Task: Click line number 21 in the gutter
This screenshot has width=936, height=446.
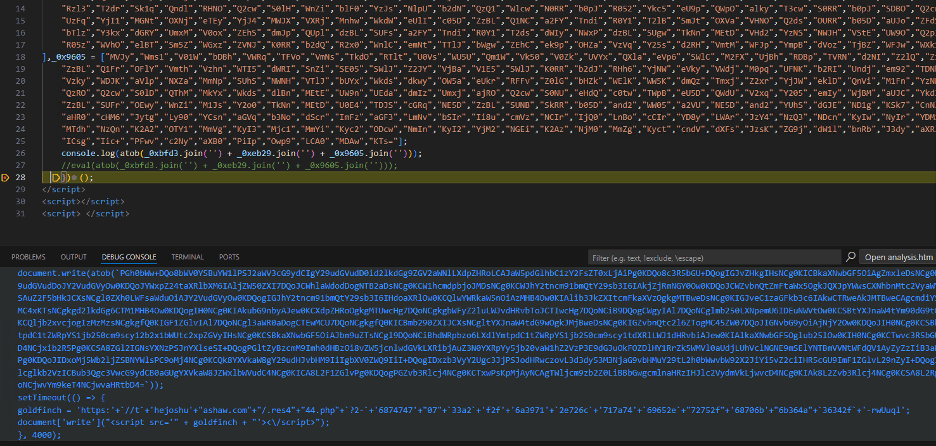Action: 21,93
